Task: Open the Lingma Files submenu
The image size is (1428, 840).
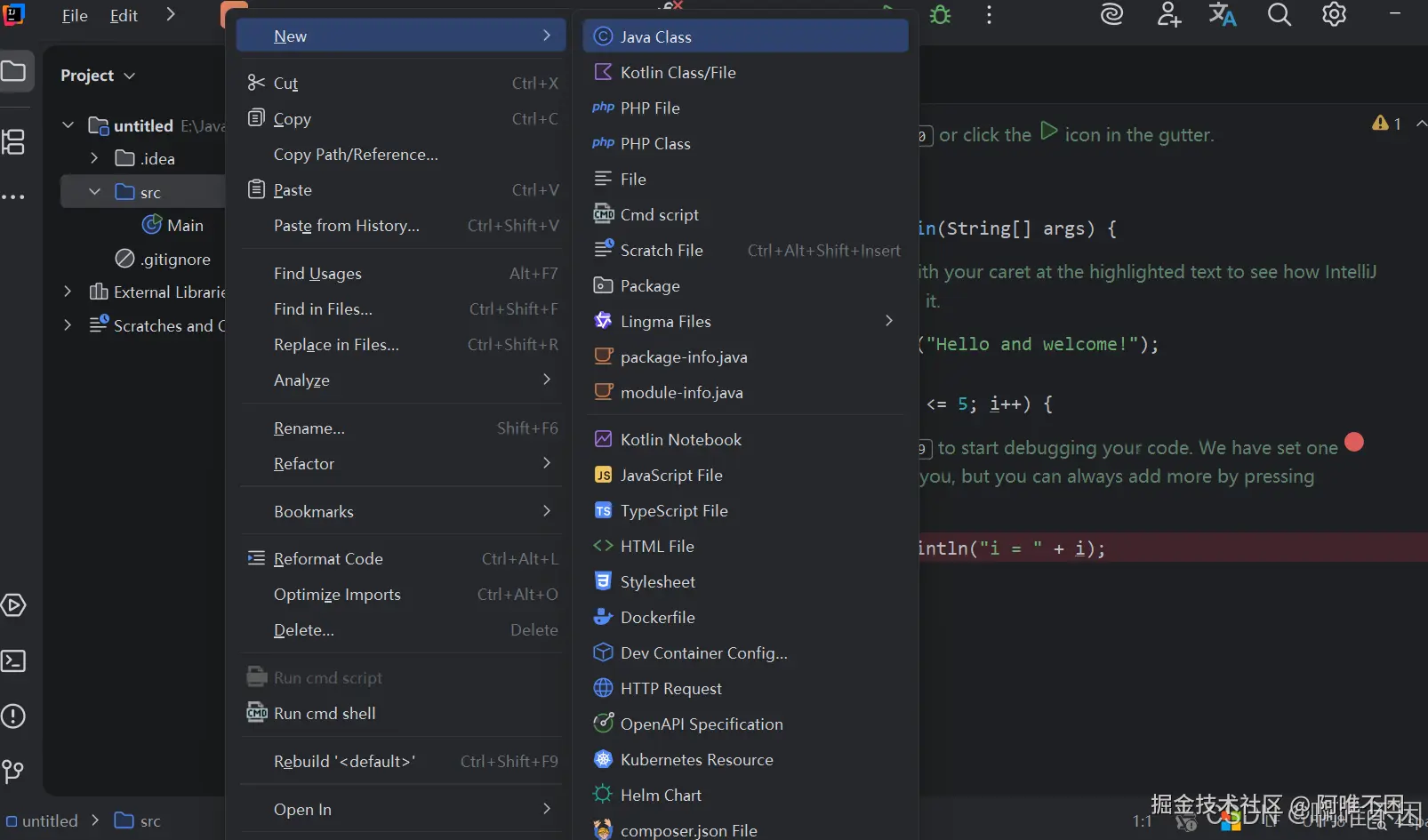Action: (x=745, y=322)
